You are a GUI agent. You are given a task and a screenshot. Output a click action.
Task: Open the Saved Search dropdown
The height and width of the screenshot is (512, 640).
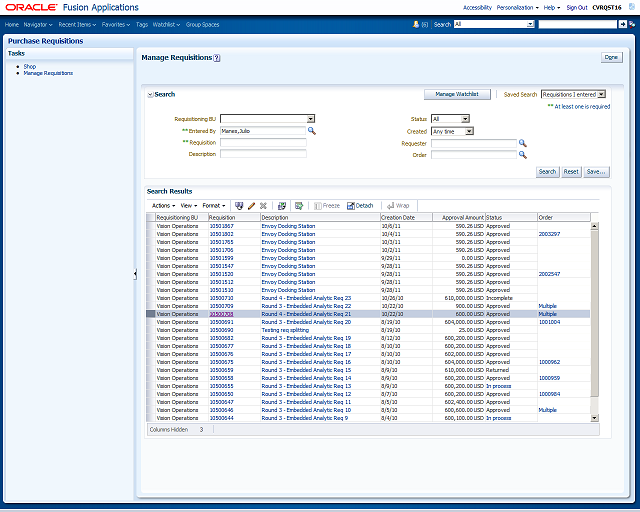[601, 94]
